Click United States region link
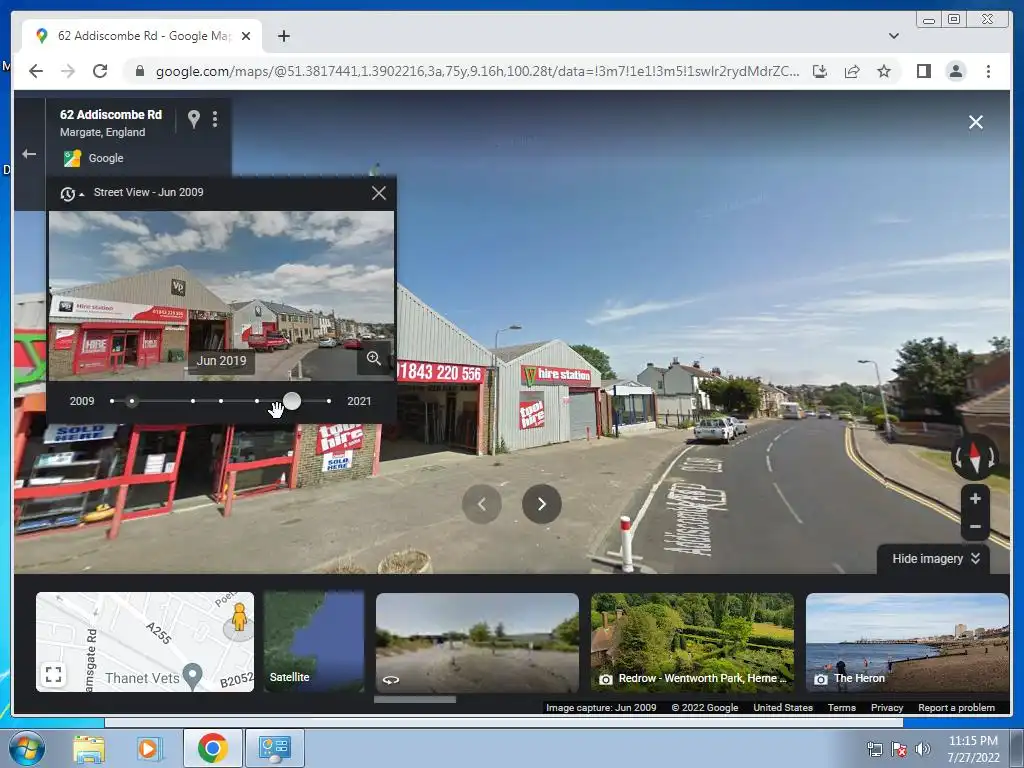This screenshot has height=768, width=1024. (783, 708)
